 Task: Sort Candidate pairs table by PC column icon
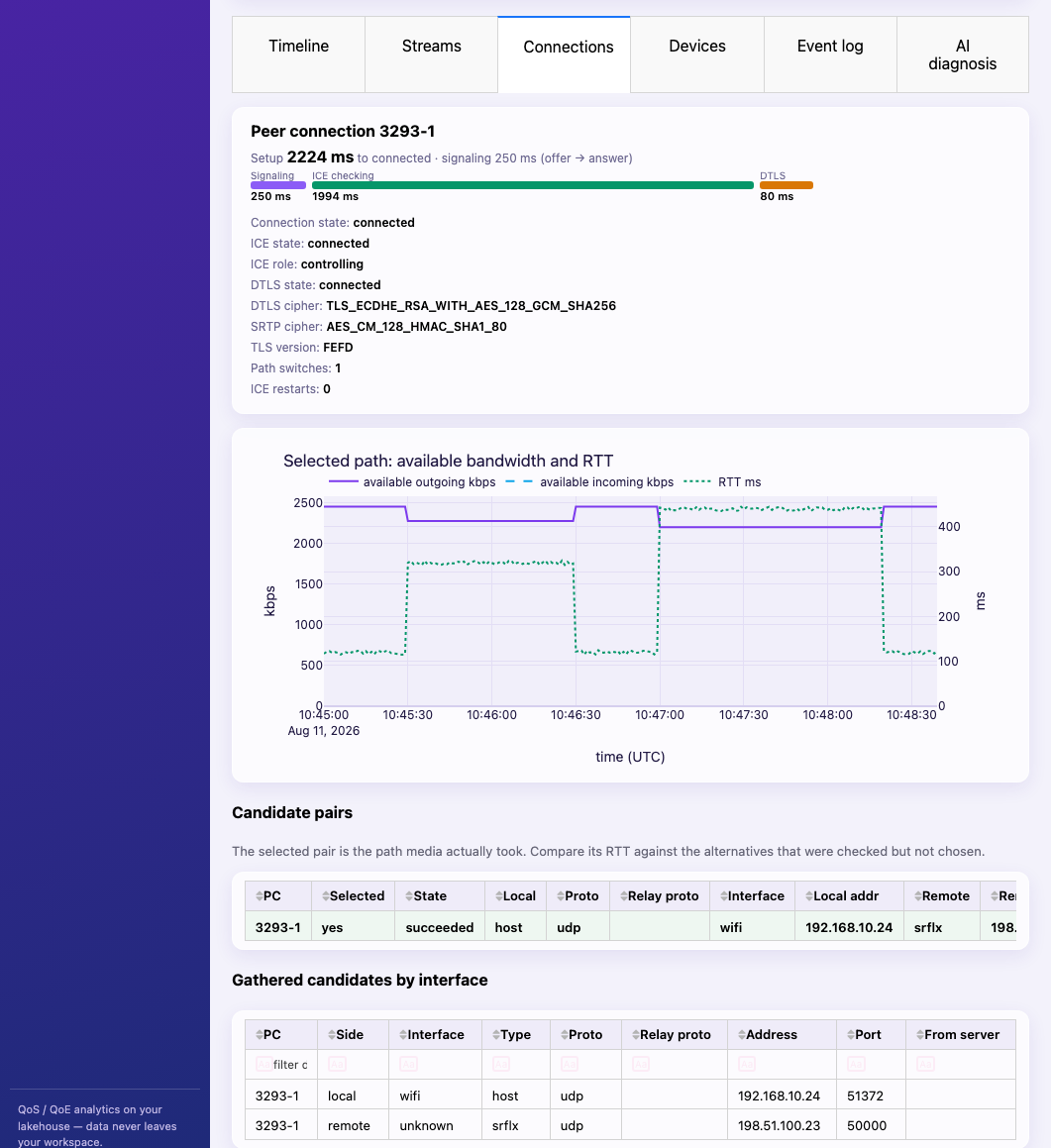point(260,896)
